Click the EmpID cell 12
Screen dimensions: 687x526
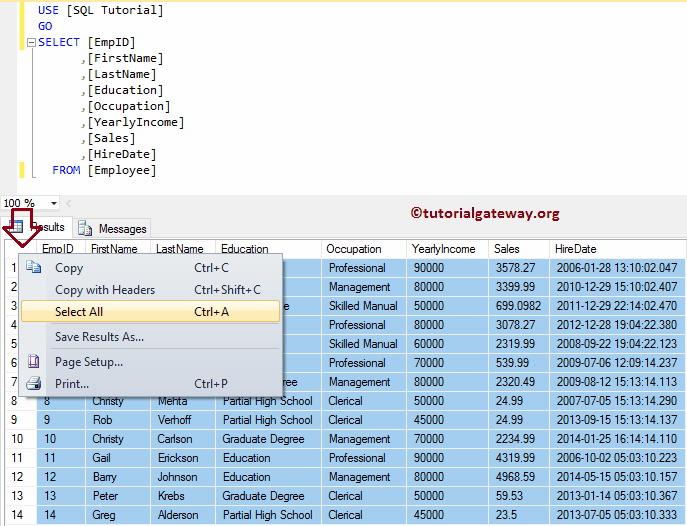(x=61, y=477)
